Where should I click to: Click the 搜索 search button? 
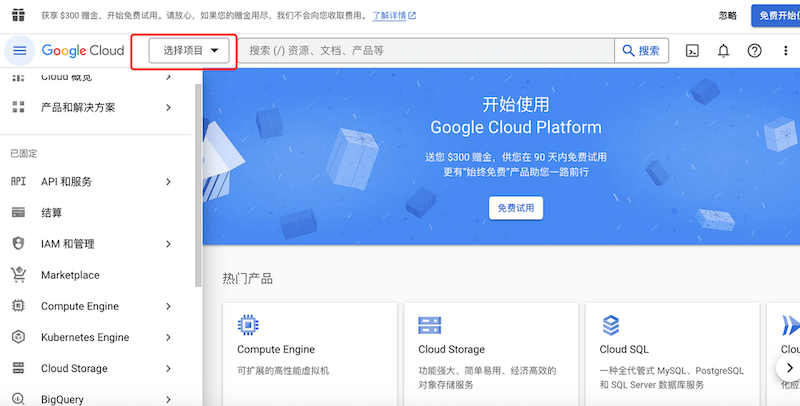click(641, 51)
